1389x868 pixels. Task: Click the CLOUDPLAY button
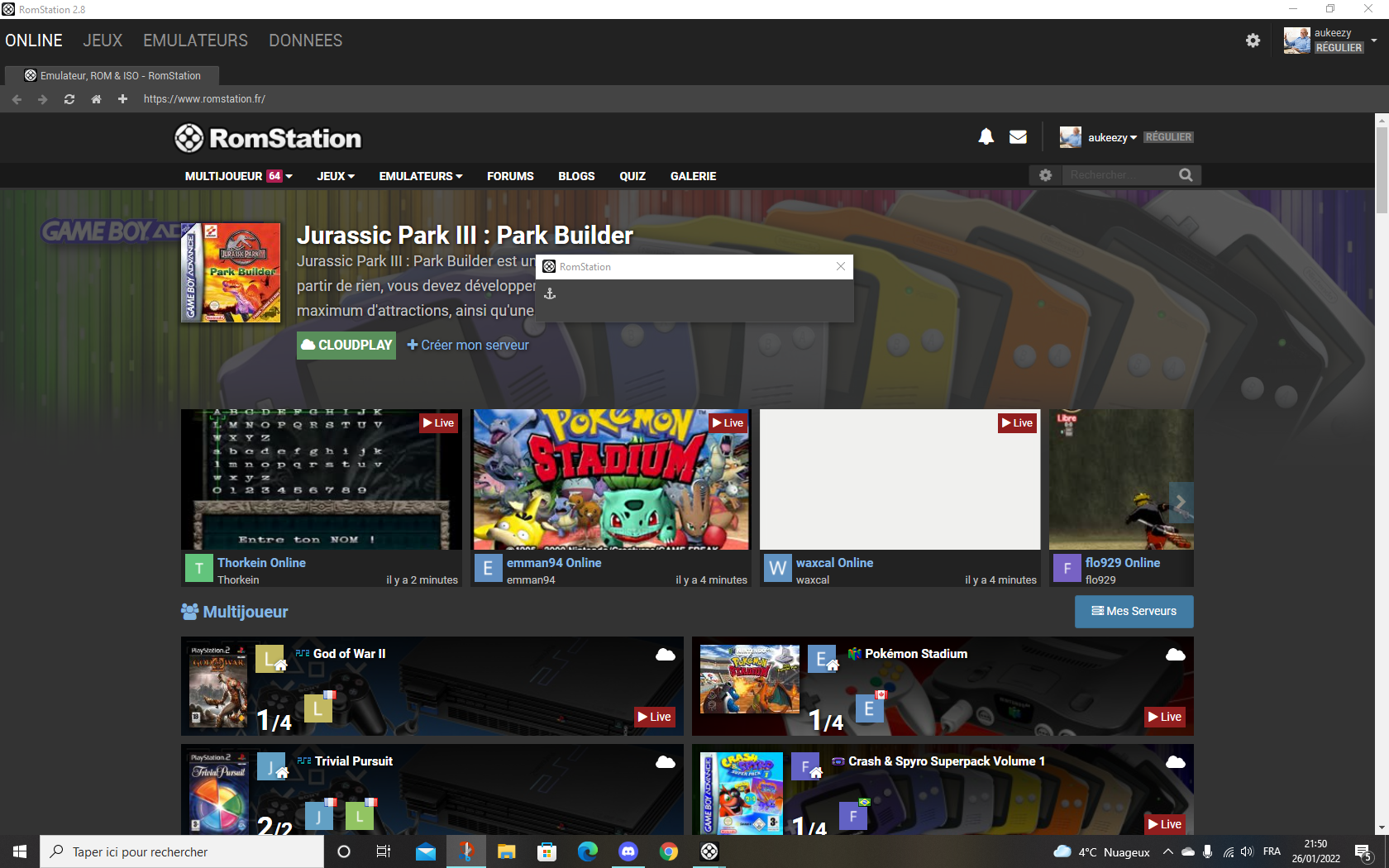346,345
